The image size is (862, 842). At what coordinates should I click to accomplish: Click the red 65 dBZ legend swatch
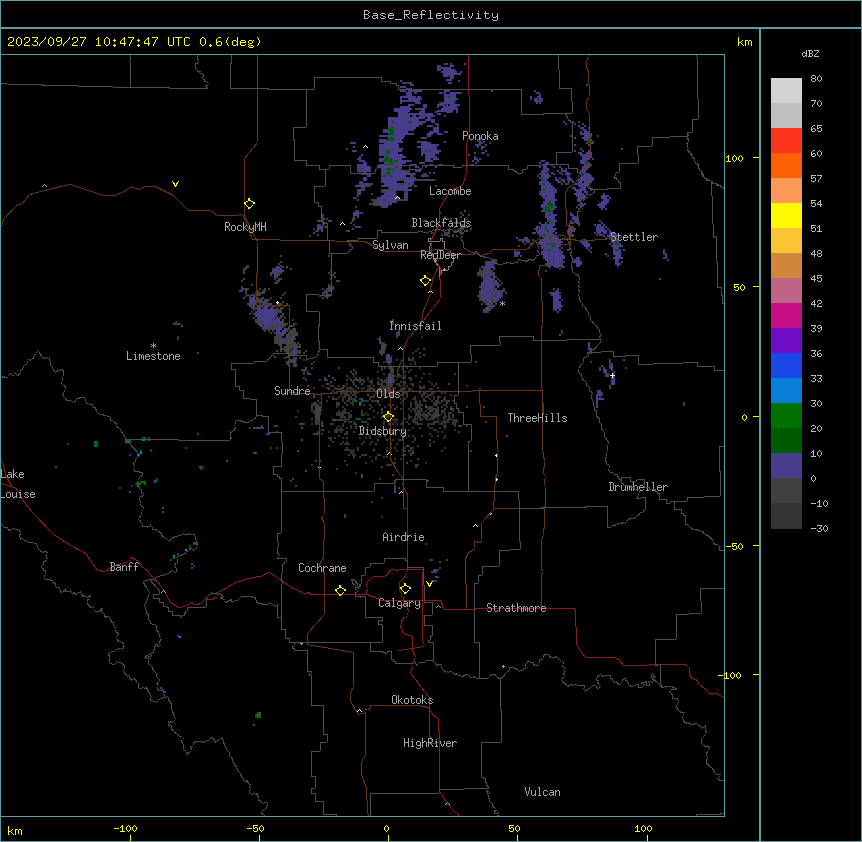tap(786, 140)
